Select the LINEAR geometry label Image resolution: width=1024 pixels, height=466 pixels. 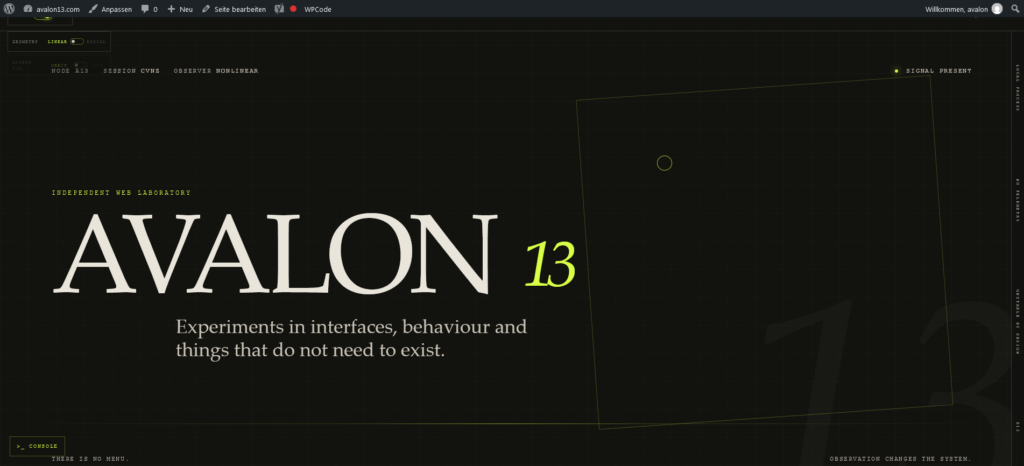(x=57, y=41)
